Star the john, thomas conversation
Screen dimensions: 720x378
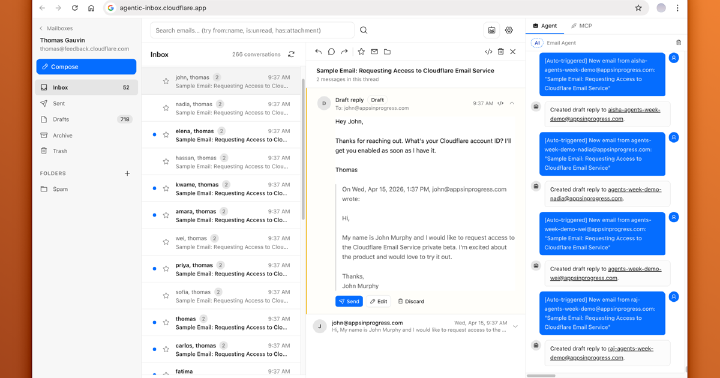click(166, 81)
